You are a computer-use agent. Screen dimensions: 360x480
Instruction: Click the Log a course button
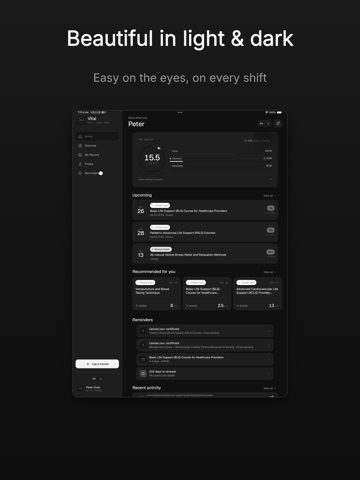tap(97, 364)
